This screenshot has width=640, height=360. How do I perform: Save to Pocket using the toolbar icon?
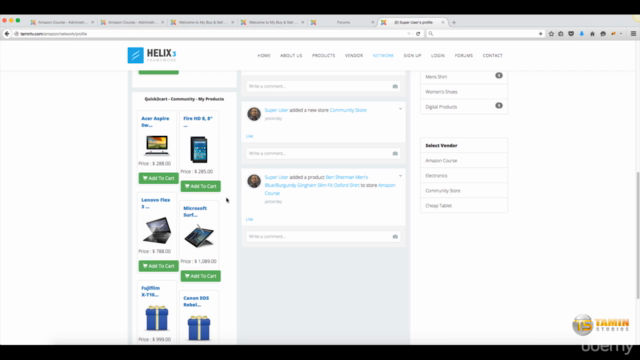point(571,34)
